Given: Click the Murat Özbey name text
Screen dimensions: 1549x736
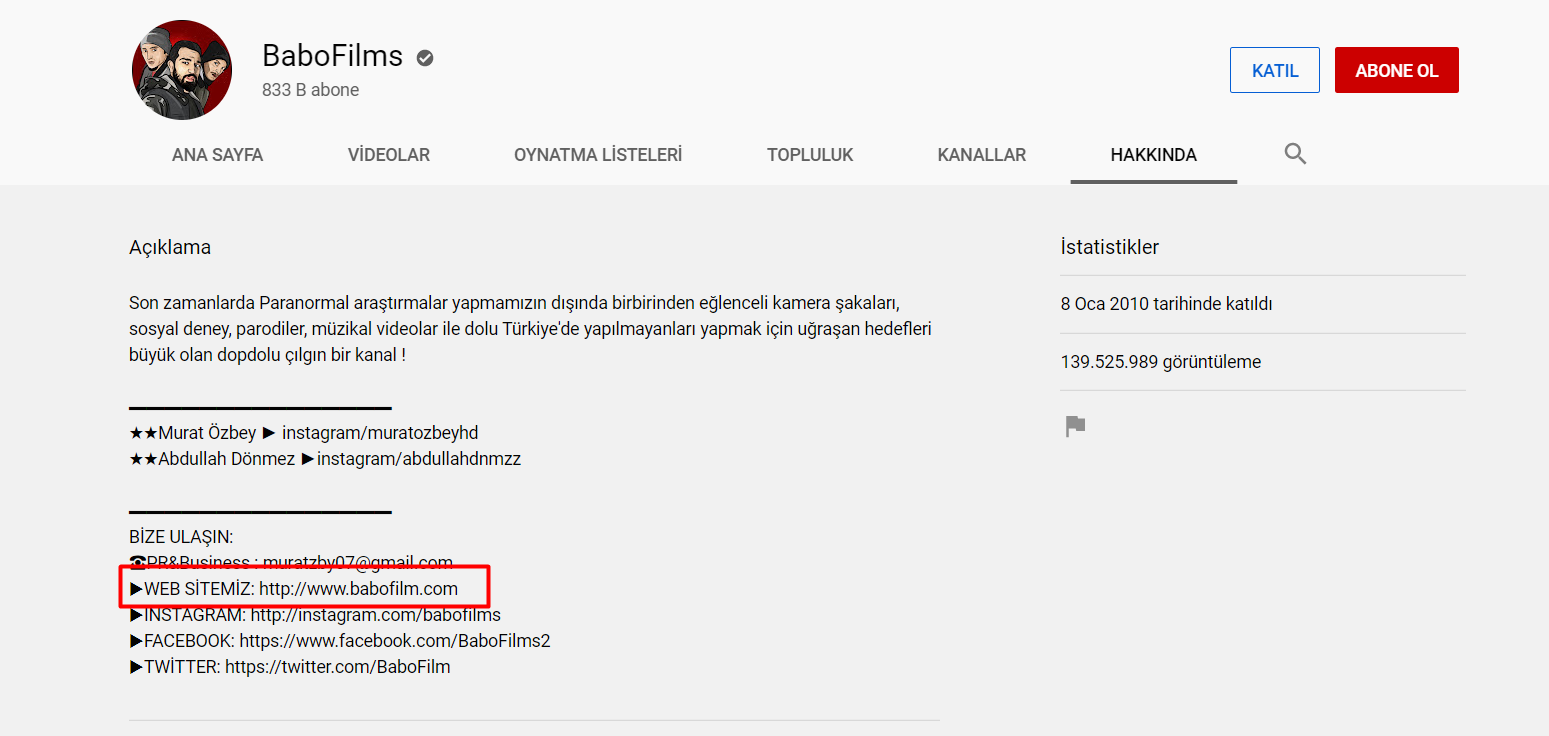Looking at the screenshot, I should [206, 433].
